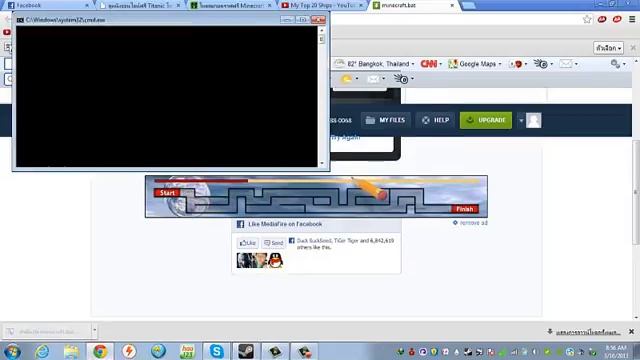Click the clock in the system tray

tap(616, 351)
